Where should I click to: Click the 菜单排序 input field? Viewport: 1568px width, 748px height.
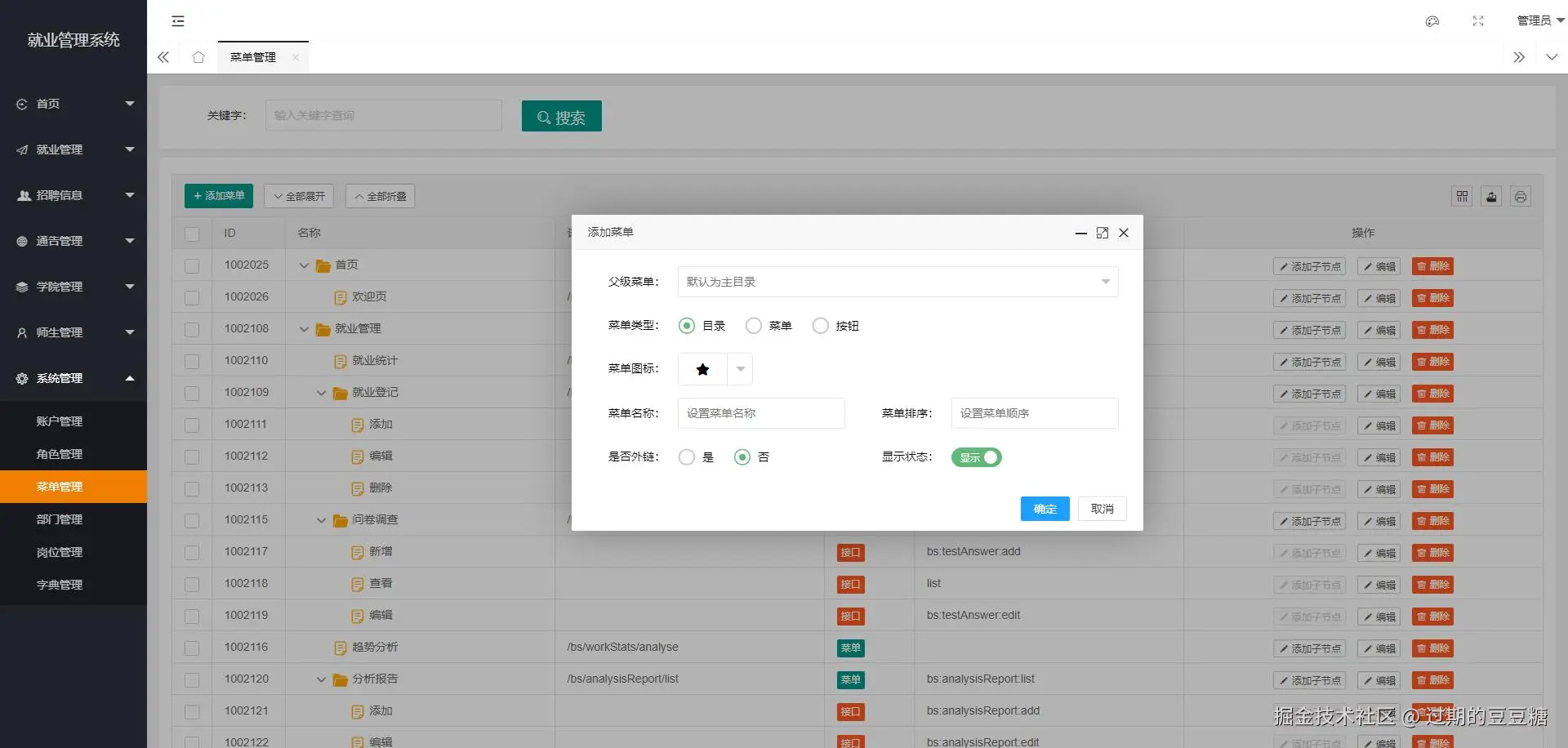1035,413
